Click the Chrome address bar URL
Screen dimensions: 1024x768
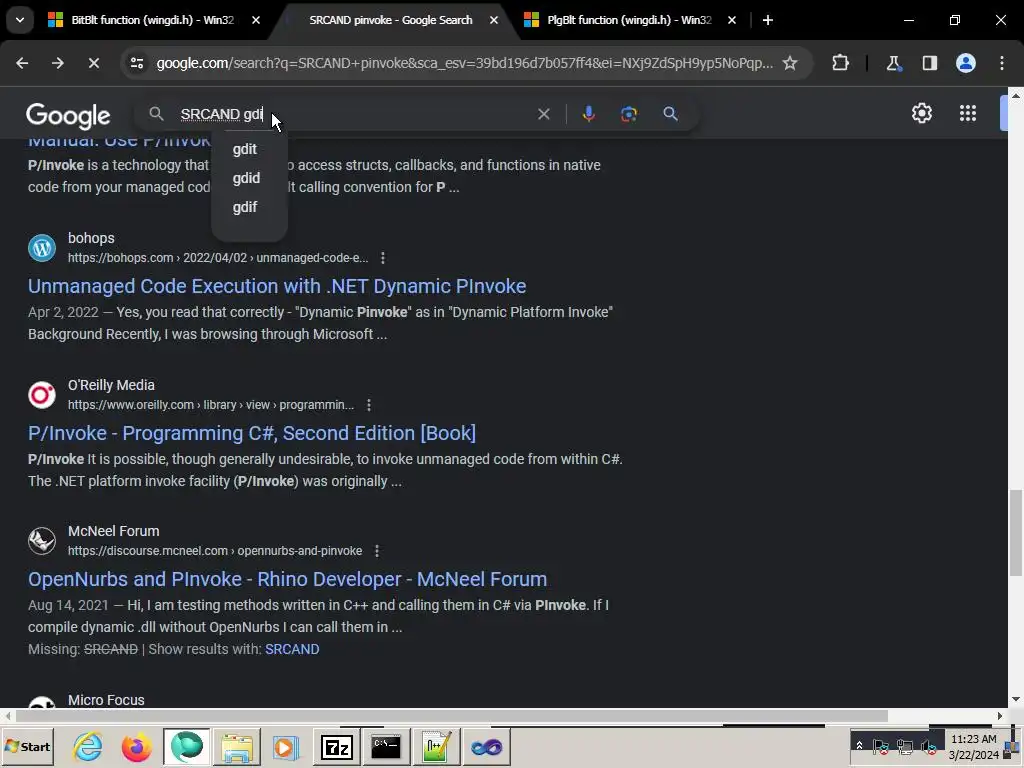coord(464,63)
